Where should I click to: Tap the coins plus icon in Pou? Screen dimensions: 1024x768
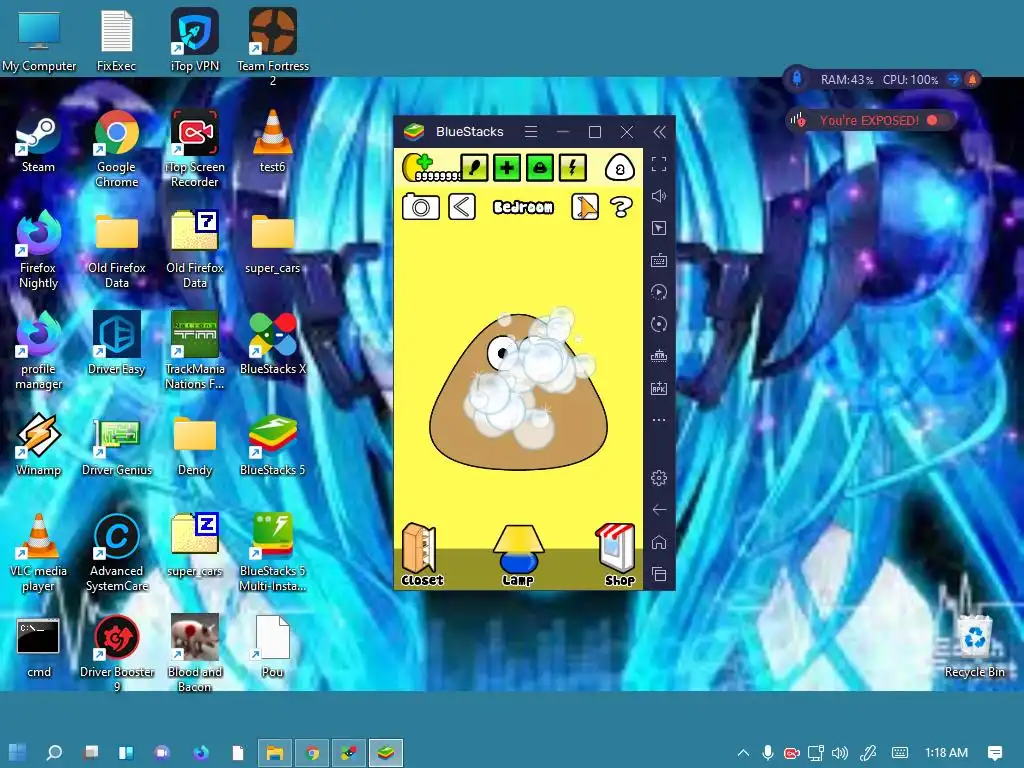coord(419,166)
